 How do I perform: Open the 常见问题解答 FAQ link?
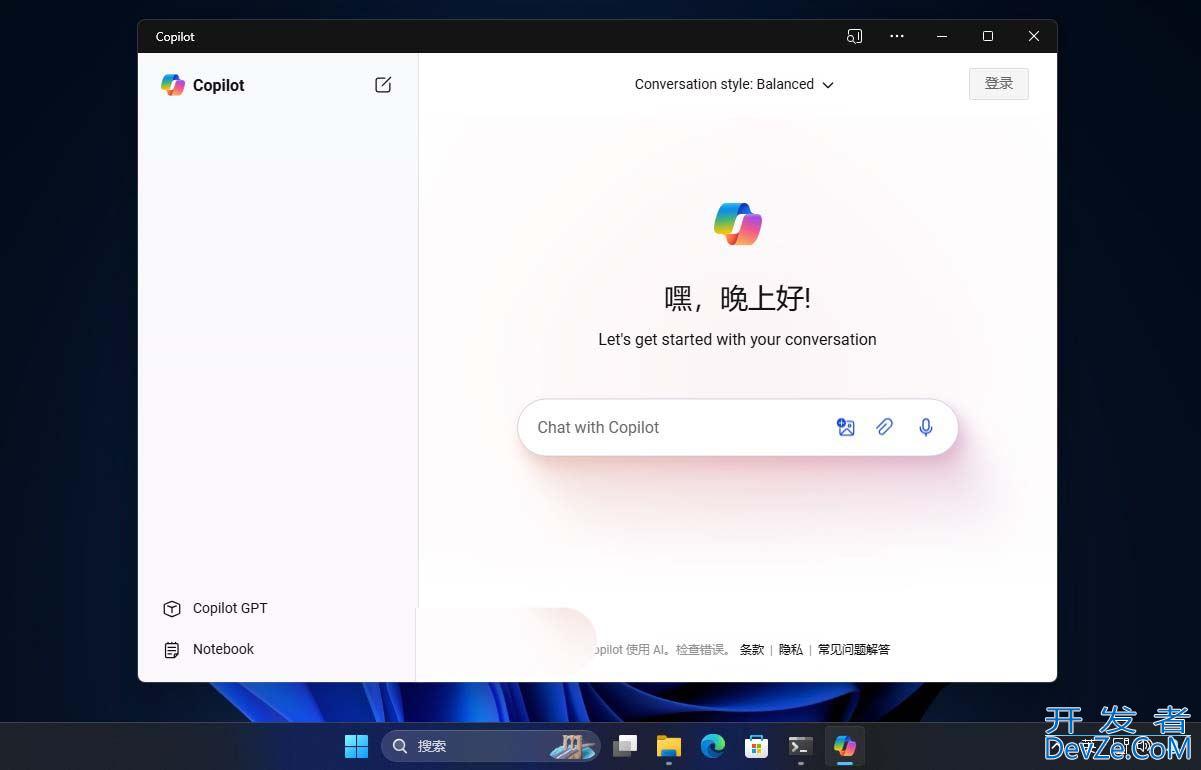coord(854,649)
